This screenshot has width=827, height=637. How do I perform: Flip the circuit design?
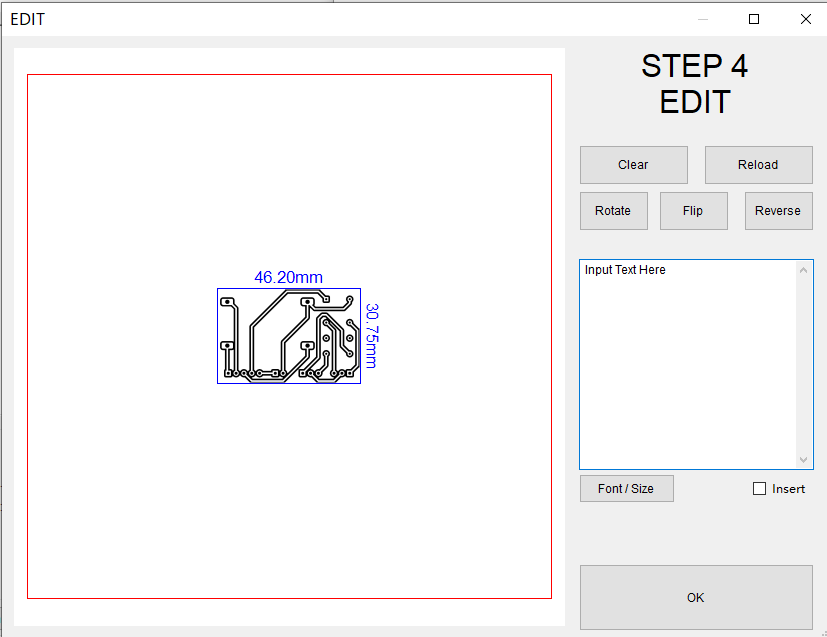[694, 211]
